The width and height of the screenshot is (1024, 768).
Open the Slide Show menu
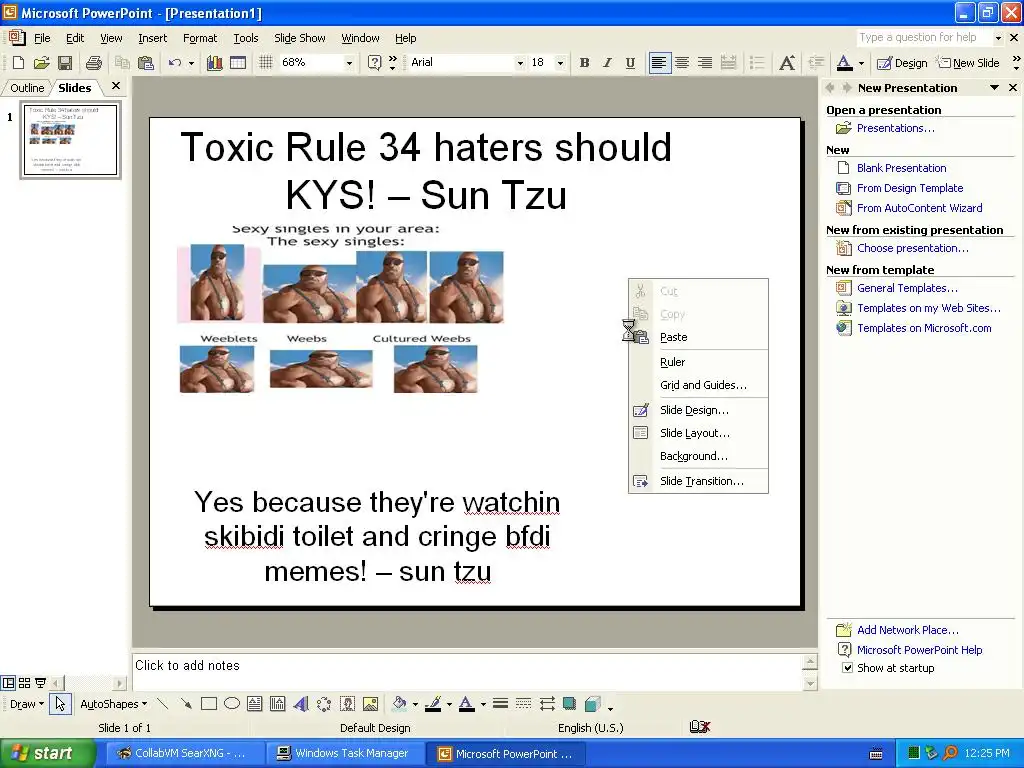point(300,38)
